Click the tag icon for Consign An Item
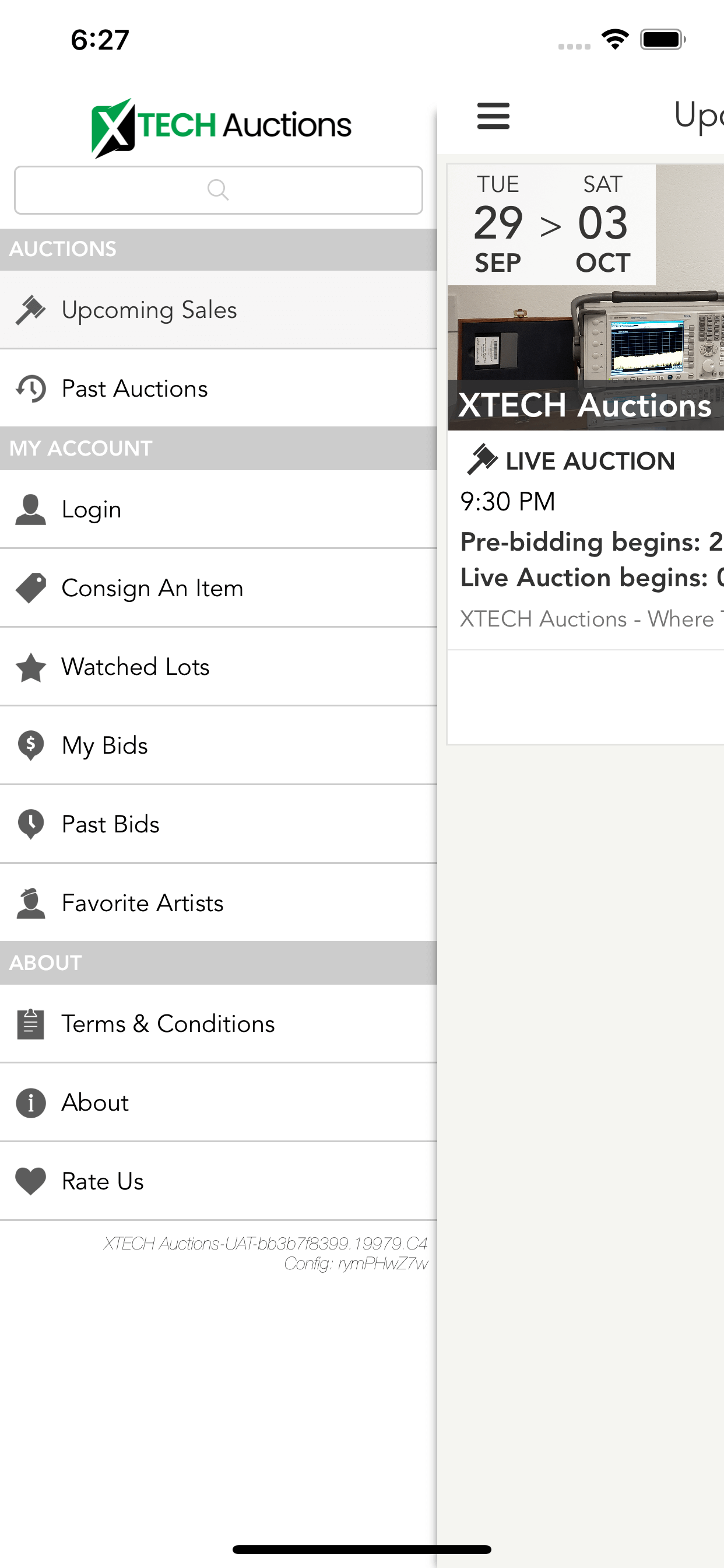 (30, 588)
